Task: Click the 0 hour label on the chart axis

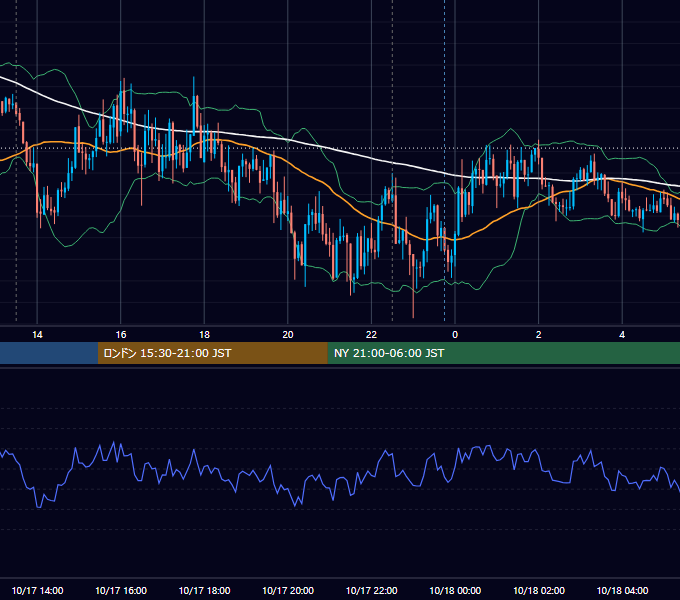Action: (x=455, y=335)
